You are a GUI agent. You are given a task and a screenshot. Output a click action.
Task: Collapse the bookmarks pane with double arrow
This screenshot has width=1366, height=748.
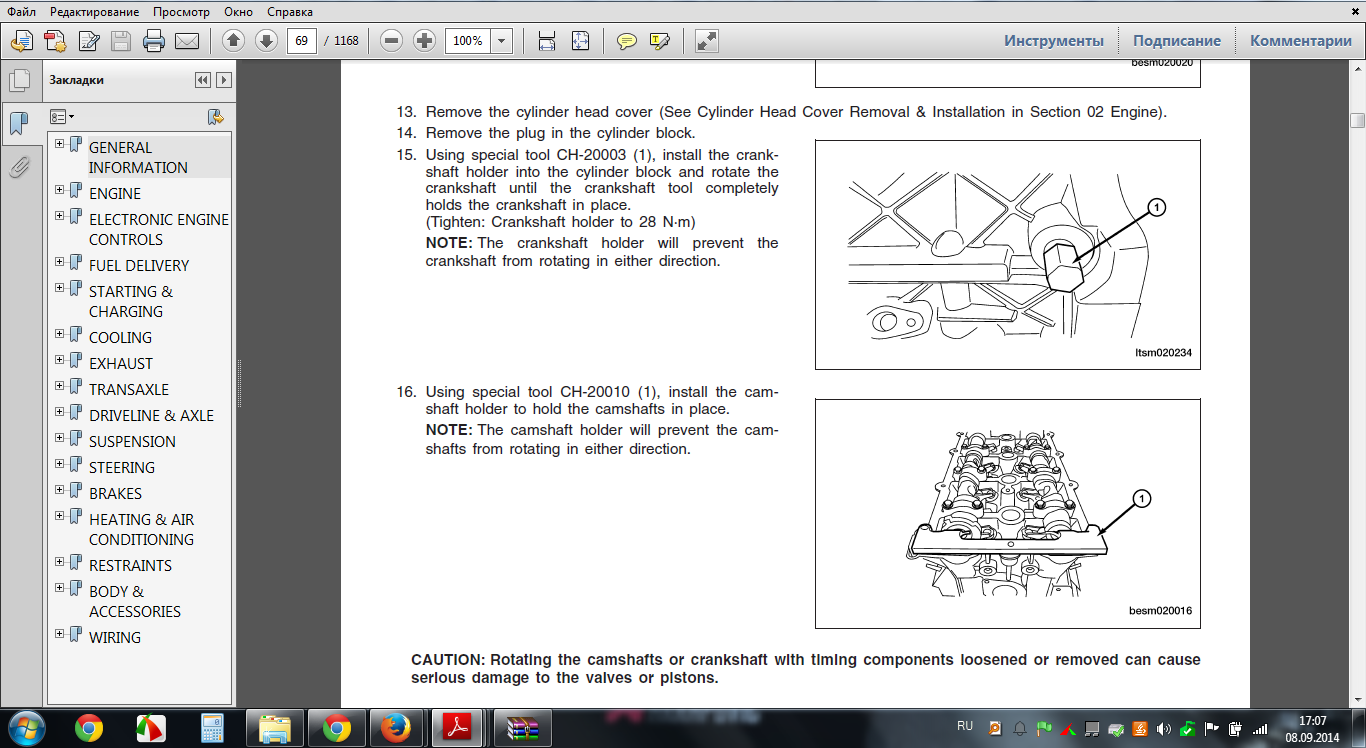[x=203, y=80]
